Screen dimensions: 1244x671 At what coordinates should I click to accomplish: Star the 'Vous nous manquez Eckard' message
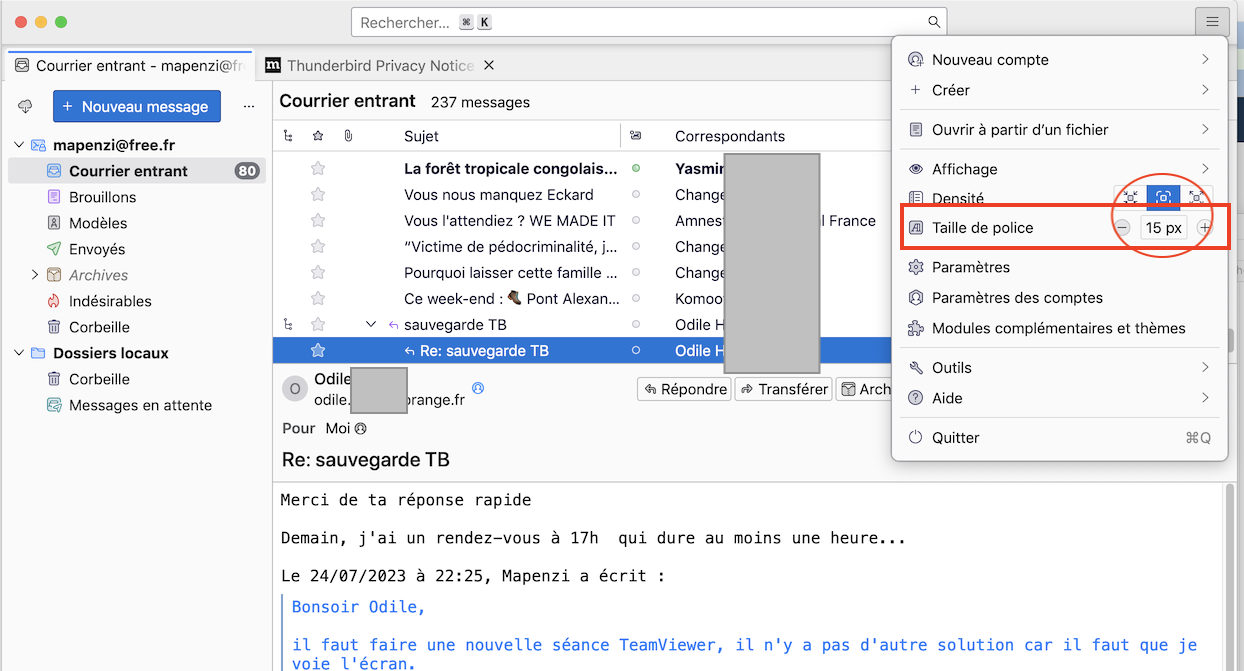[318, 195]
